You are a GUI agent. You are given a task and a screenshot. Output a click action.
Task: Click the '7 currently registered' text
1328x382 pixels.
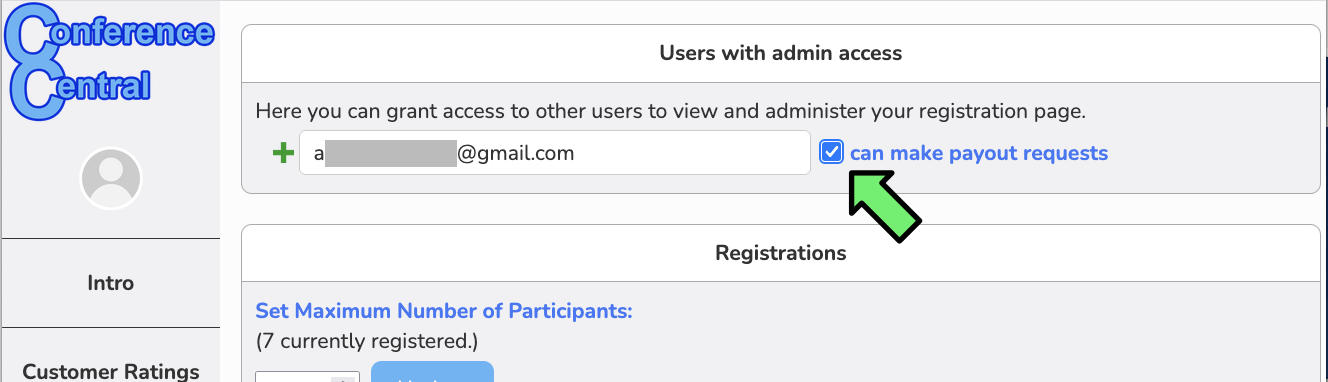(367, 341)
